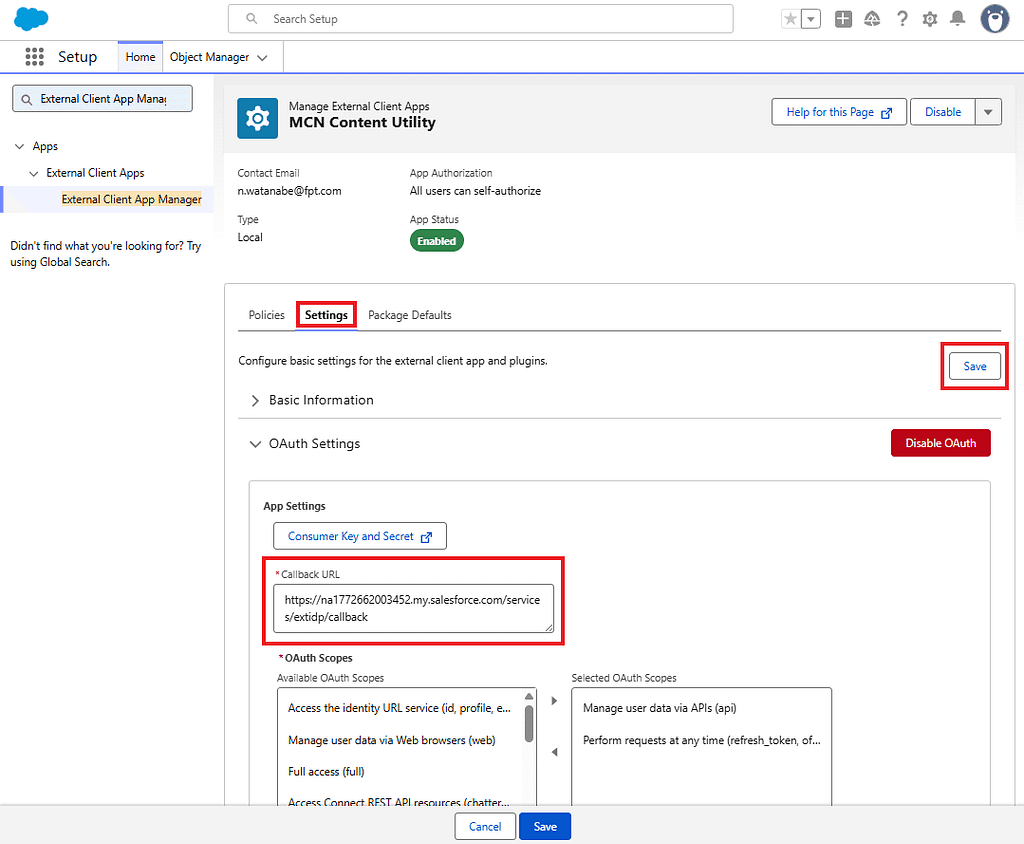Click the Global Actions plus icon

pos(843,19)
